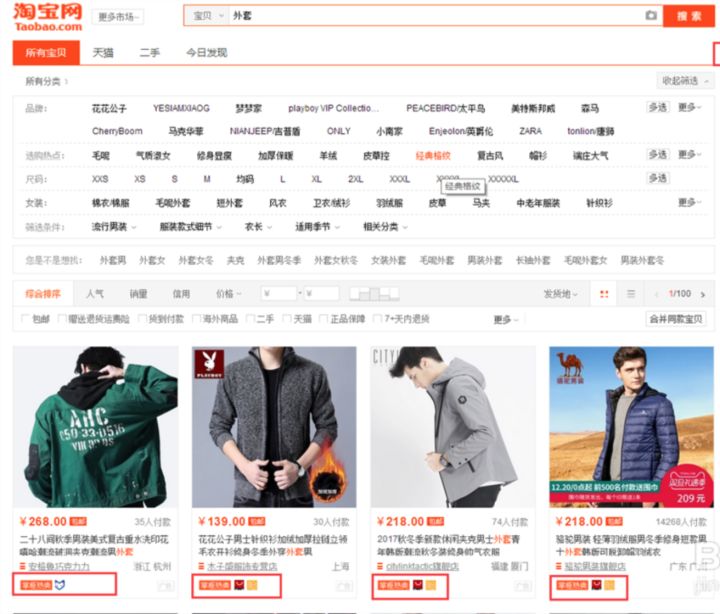This screenshot has height=614, width=720.
Task: Click blue badge icon under green jacket
Action: click(60, 585)
